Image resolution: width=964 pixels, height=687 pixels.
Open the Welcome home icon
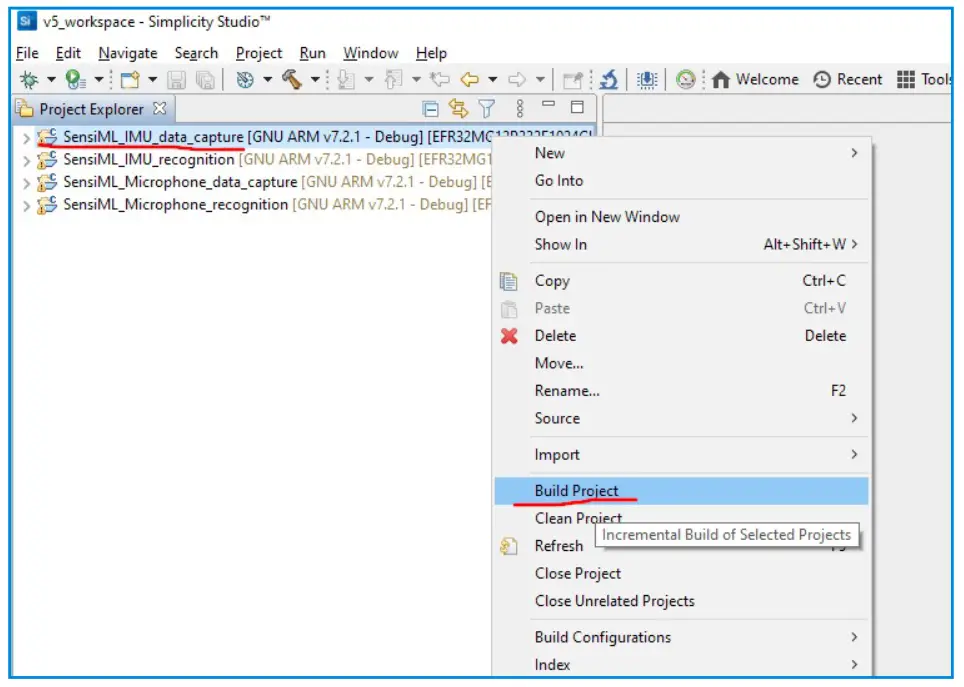click(x=721, y=79)
